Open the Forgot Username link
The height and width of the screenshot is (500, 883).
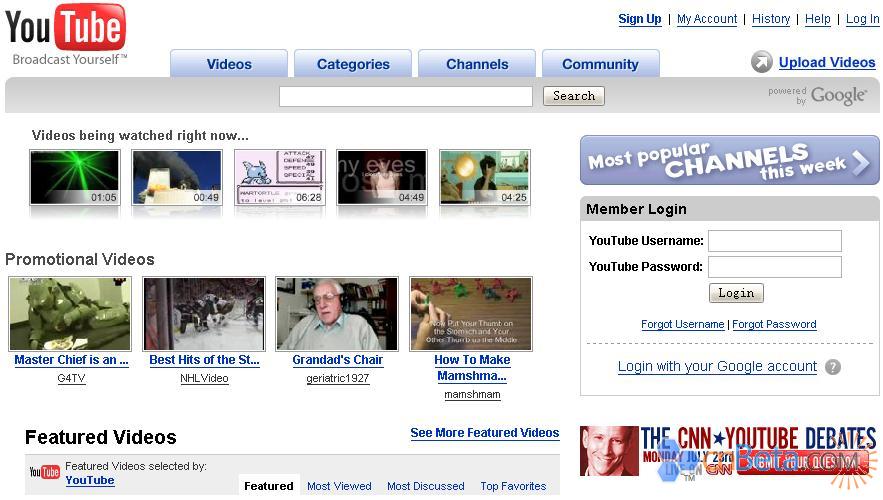tap(683, 324)
